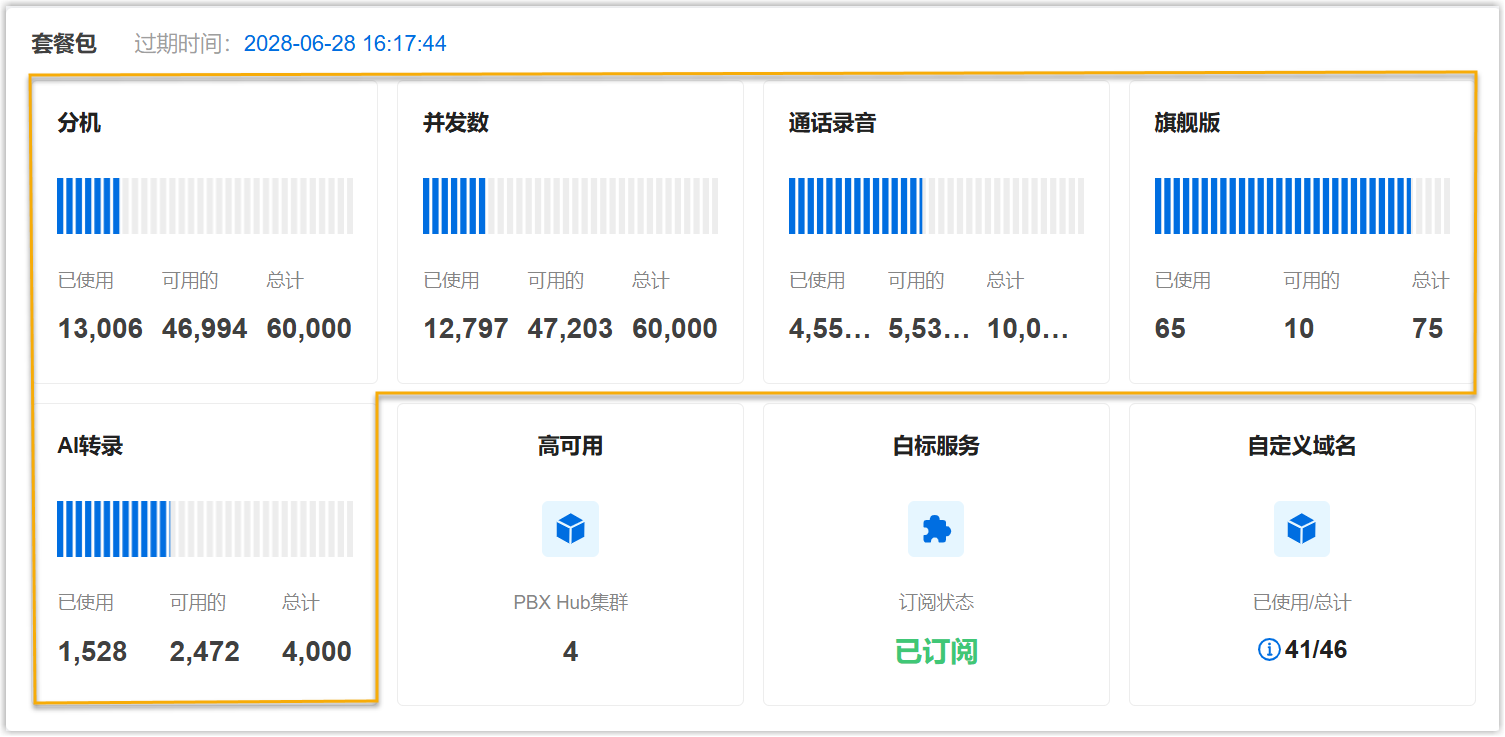Click the puzzle icon under 白标服务

936,529
